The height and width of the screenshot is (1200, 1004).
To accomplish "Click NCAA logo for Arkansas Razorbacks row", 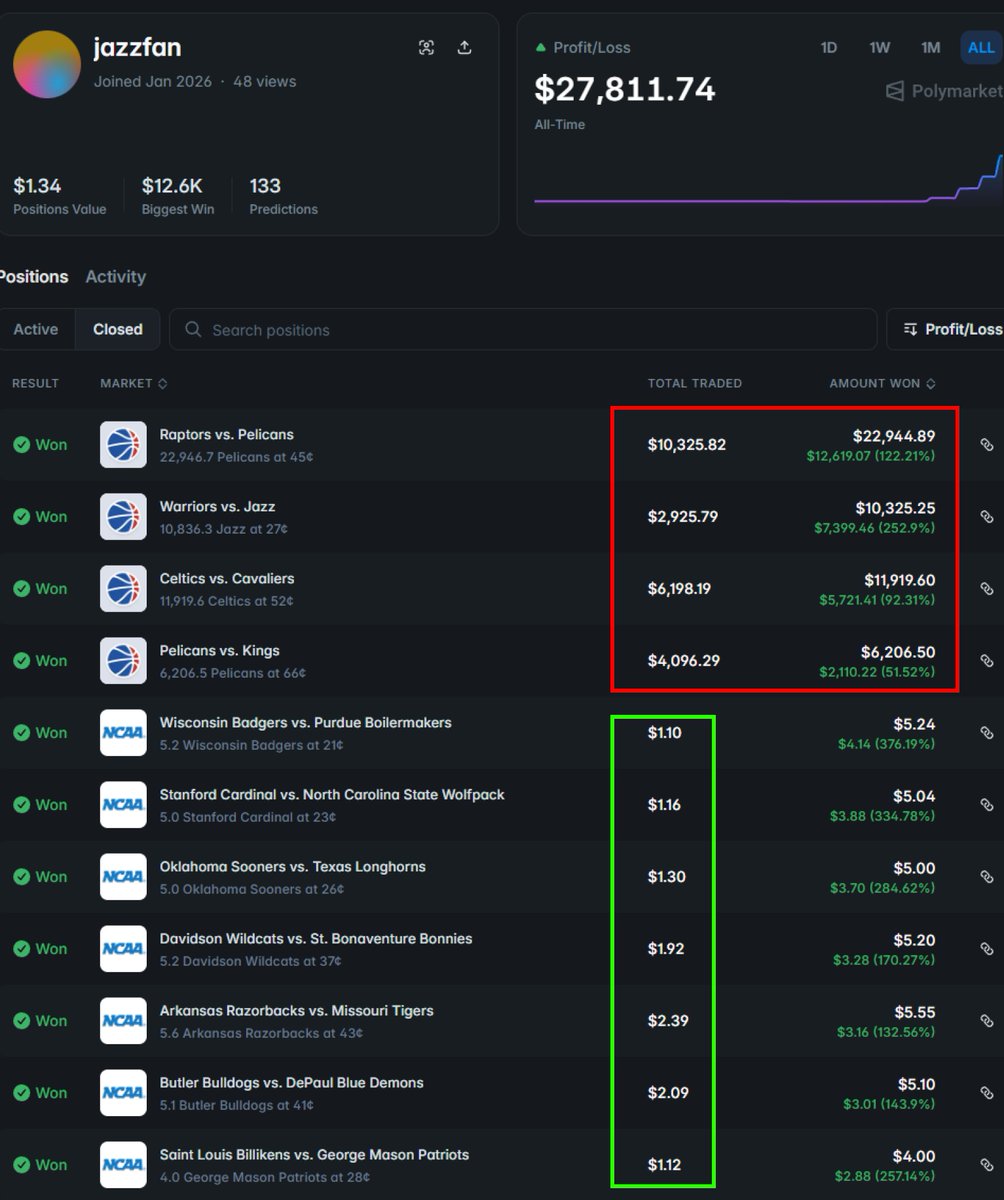I will (x=123, y=1021).
